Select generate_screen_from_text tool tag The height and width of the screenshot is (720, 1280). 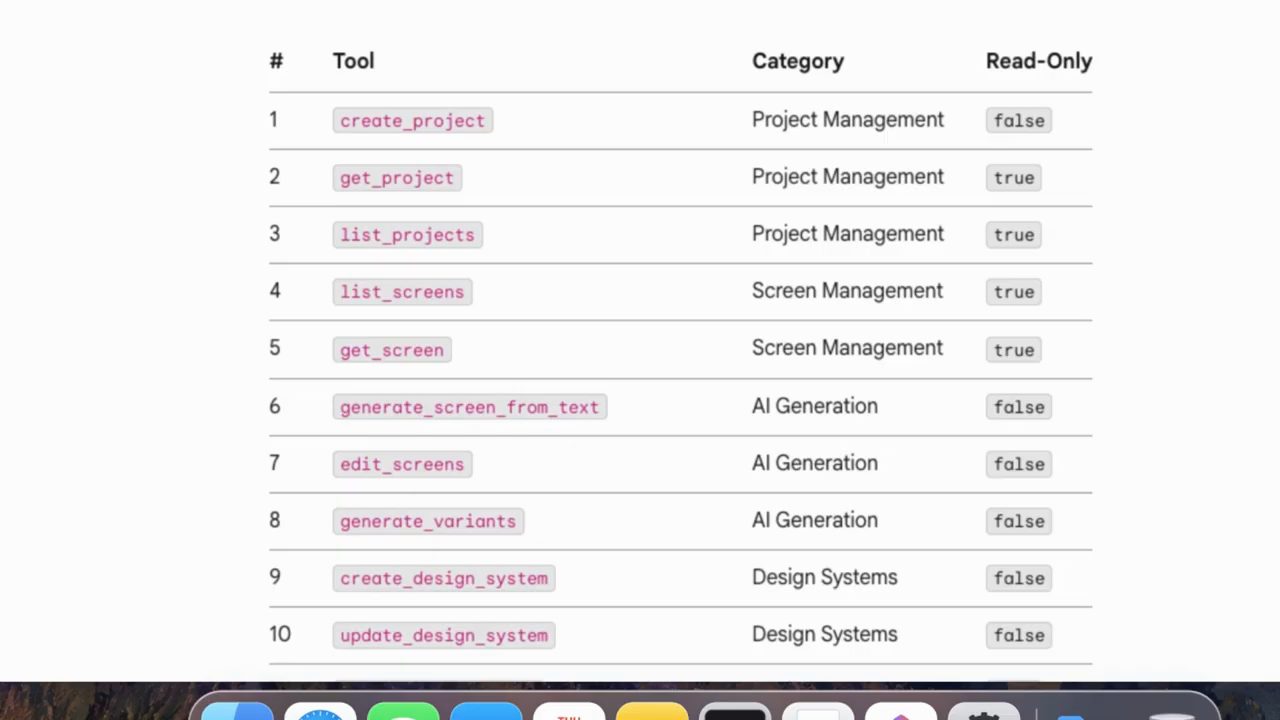pos(469,407)
